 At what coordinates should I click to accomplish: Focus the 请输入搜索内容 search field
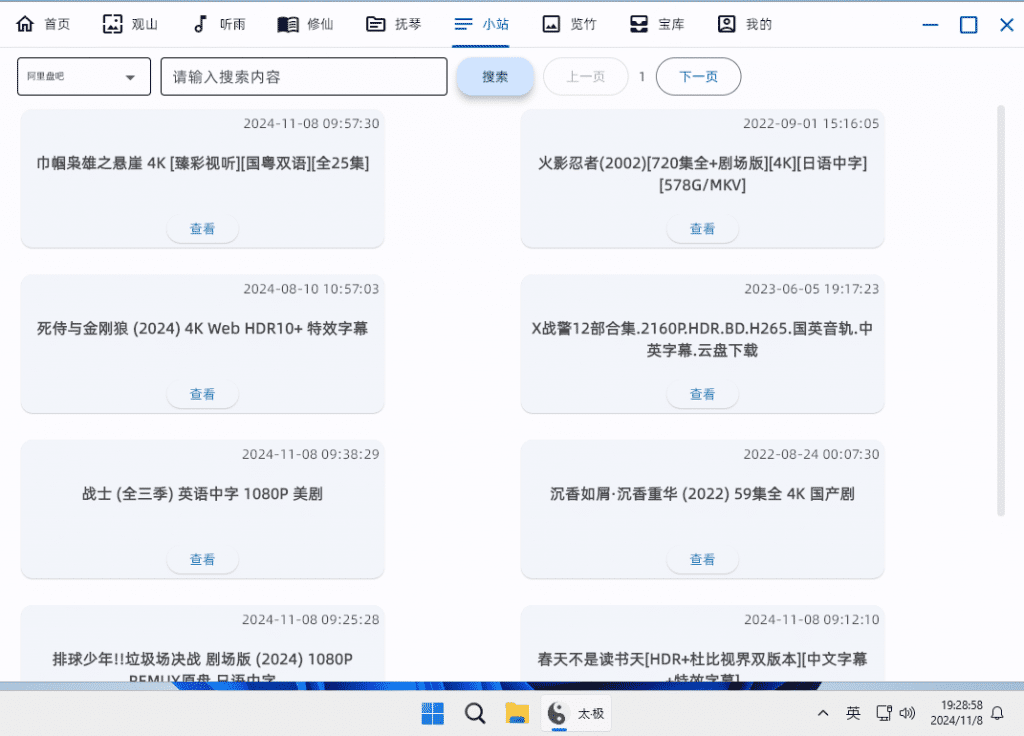point(304,76)
